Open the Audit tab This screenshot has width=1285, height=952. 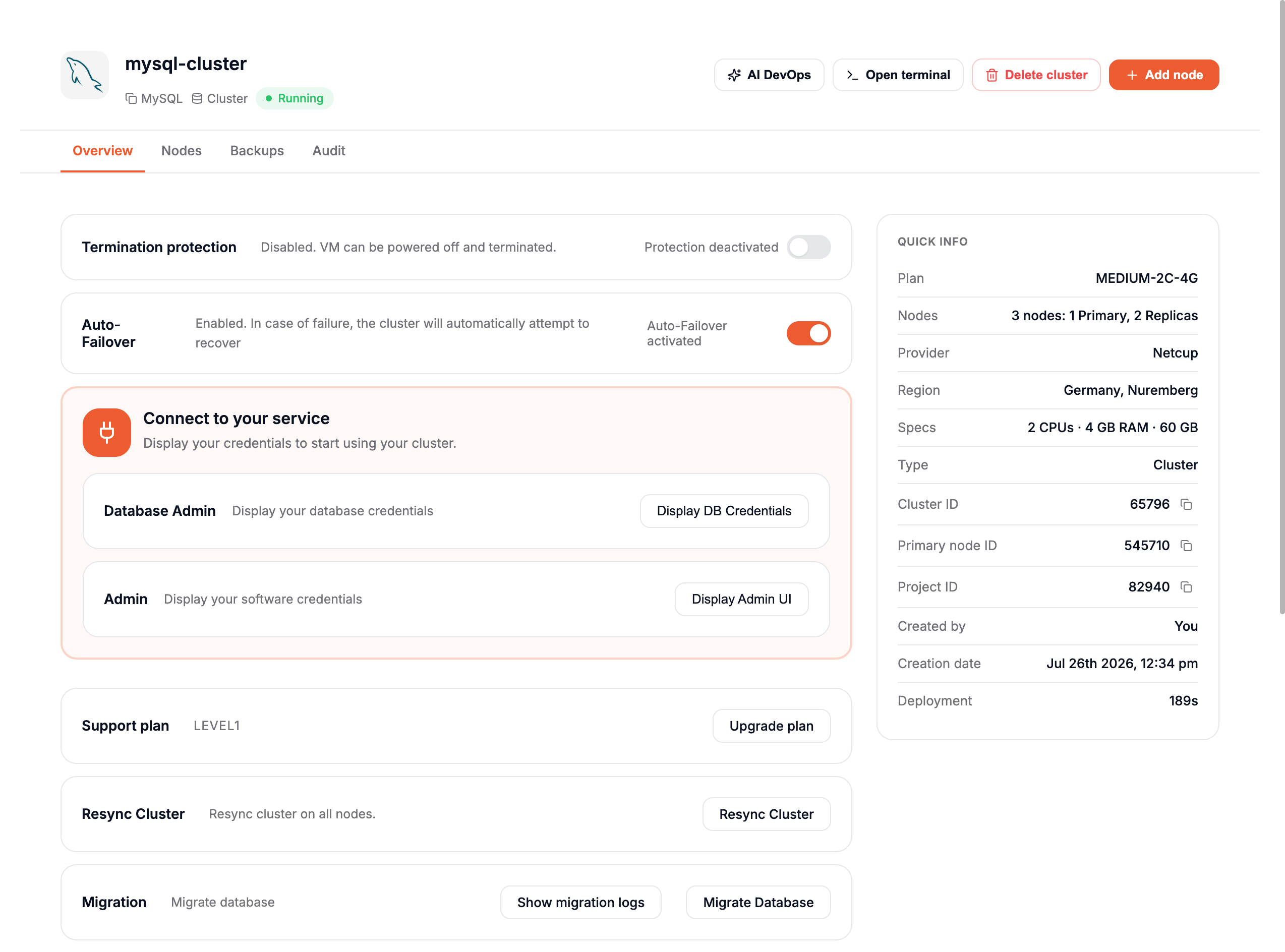pyautogui.click(x=328, y=151)
